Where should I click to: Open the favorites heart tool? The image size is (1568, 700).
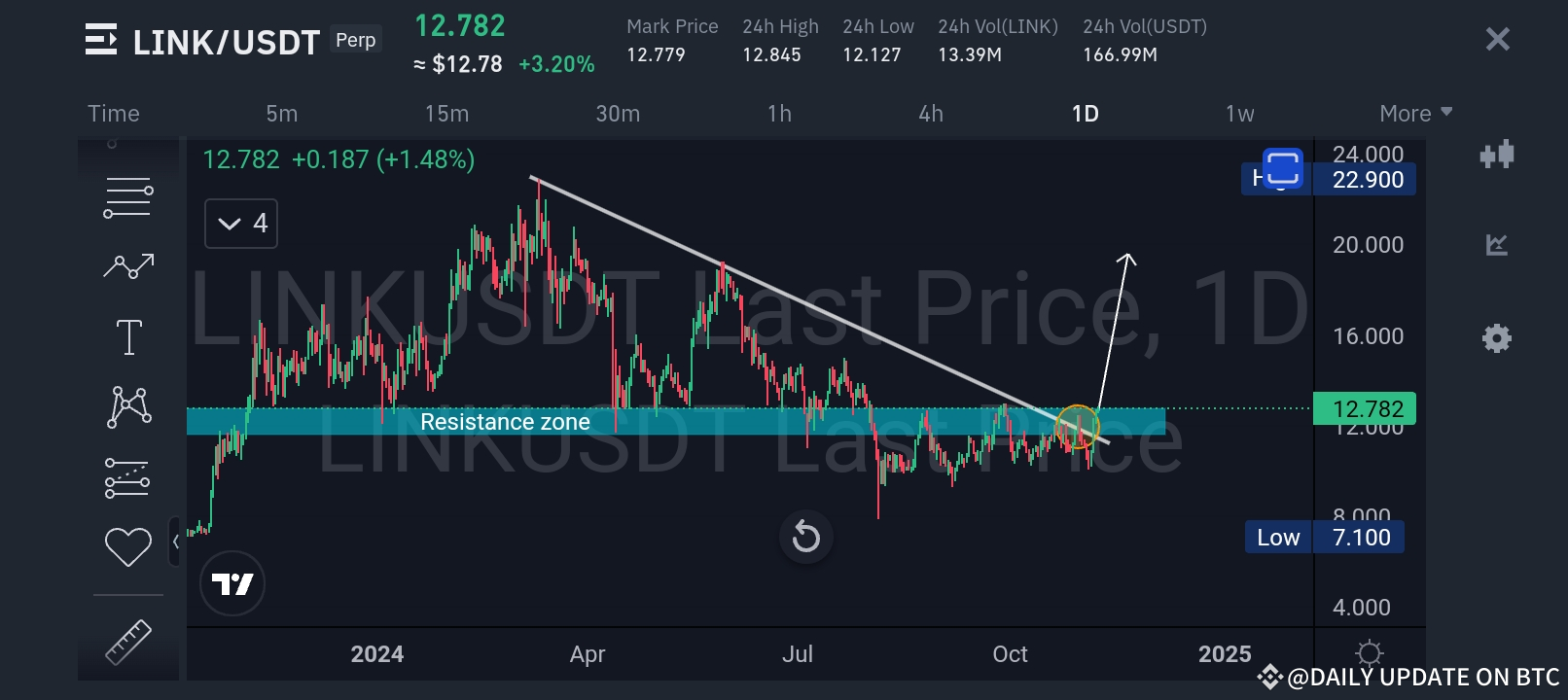pos(128,546)
